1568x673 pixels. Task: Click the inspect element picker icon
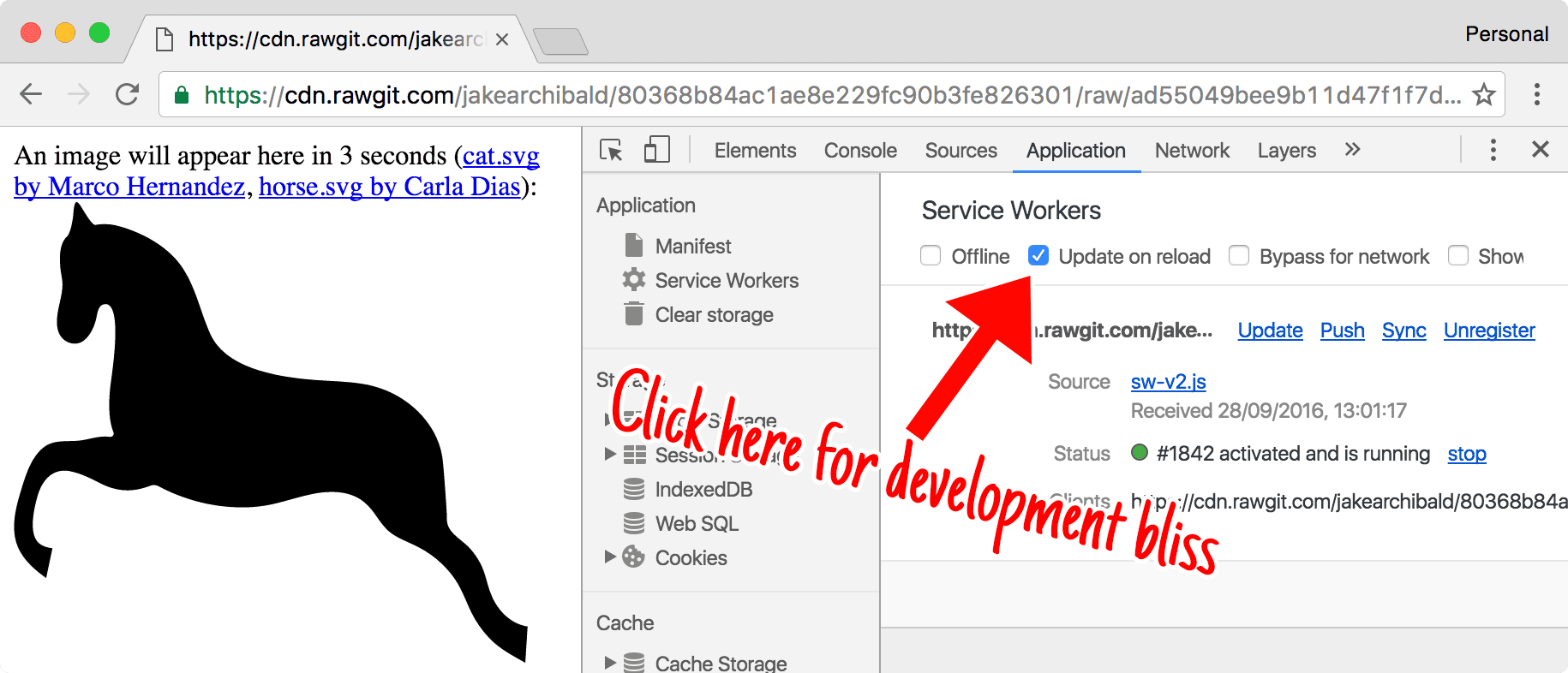[611, 151]
